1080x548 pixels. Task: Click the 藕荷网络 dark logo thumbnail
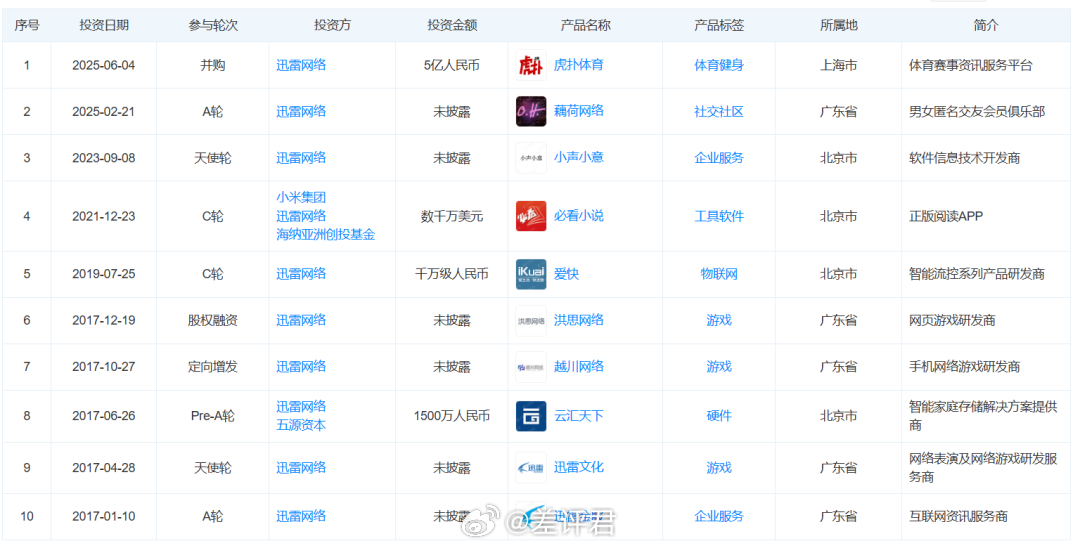(x=531, y=112)
